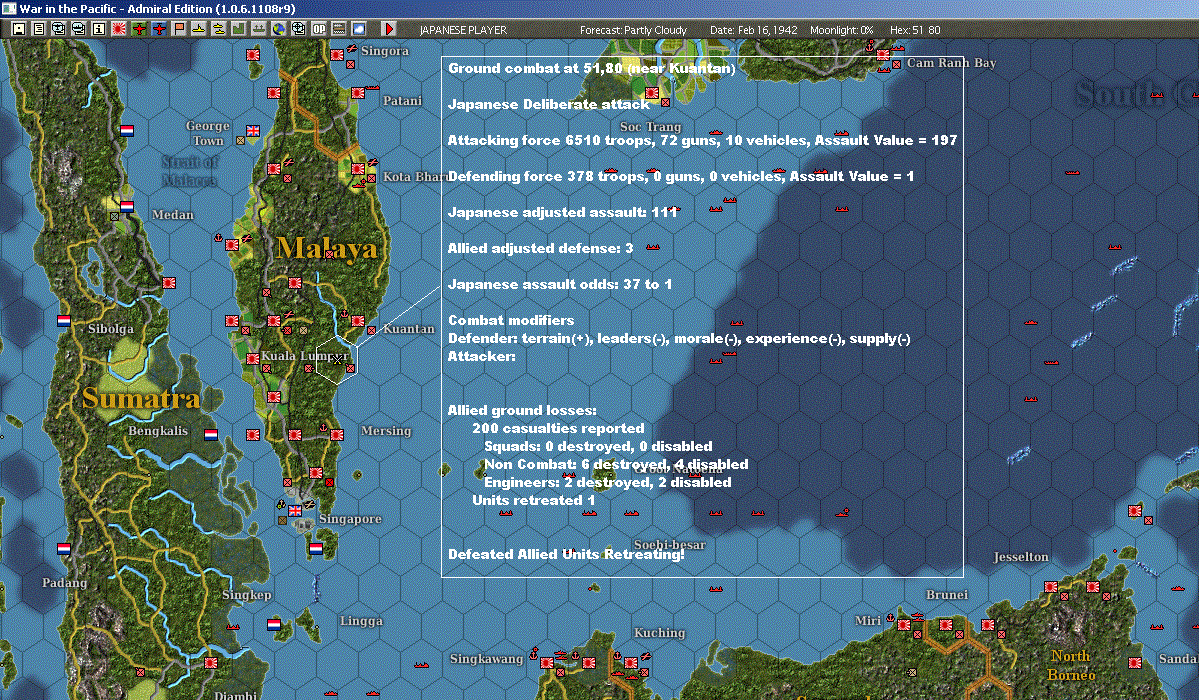This screenshot has width=1199, height=700.
Task: Click the Dutch flag west of Sibolga
Action: 64,321
